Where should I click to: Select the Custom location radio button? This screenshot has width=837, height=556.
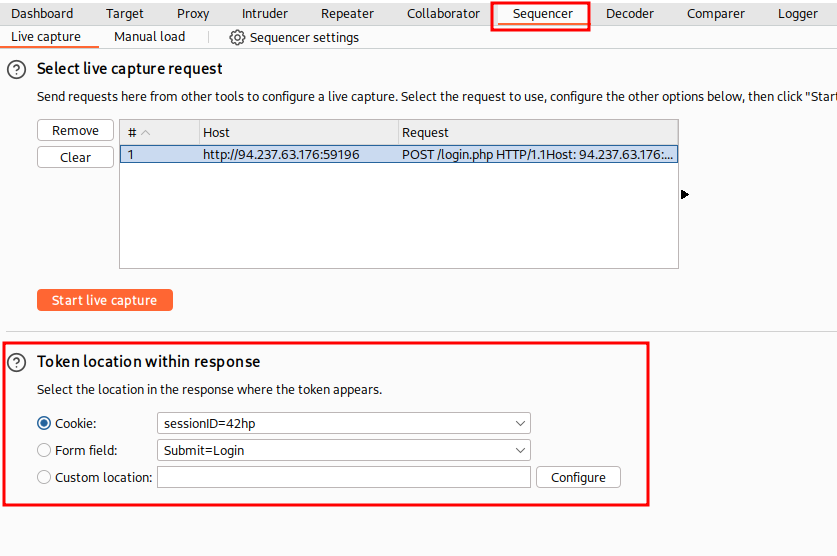coord(44,478)
